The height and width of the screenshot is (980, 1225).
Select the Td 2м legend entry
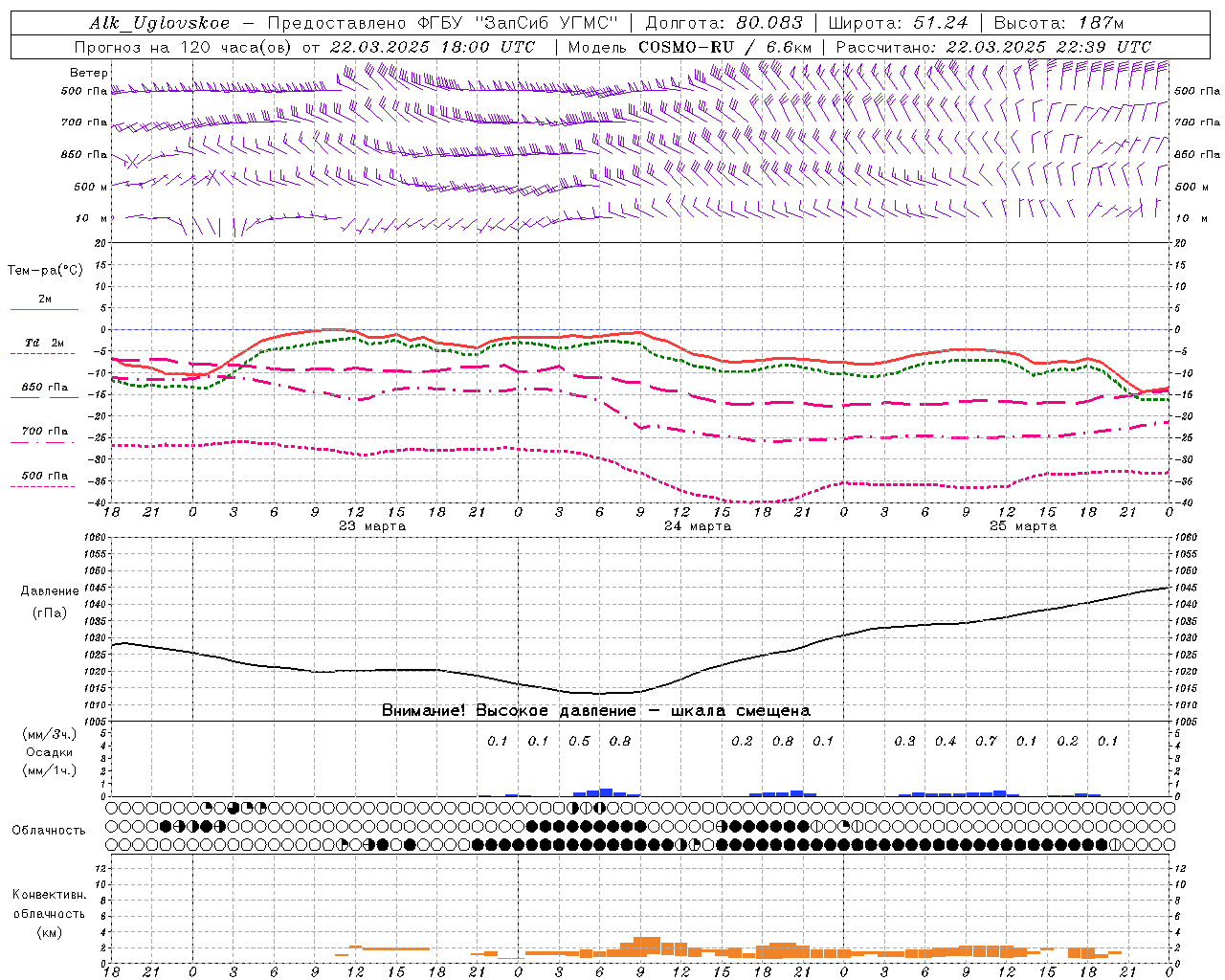[x=45, y=343]
